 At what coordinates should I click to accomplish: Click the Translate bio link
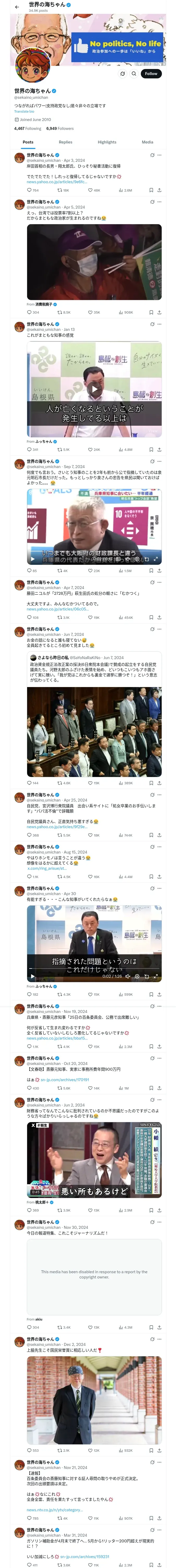click(x=24, y=111)
